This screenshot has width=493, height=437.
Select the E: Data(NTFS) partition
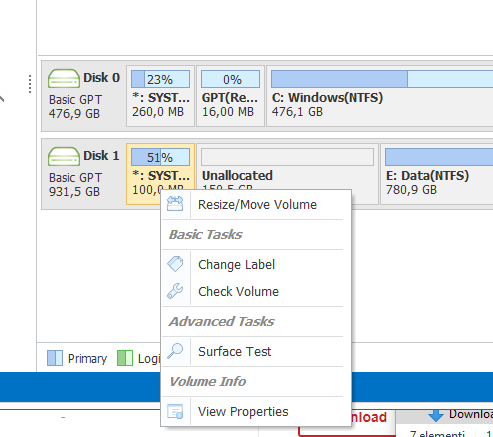437,174
